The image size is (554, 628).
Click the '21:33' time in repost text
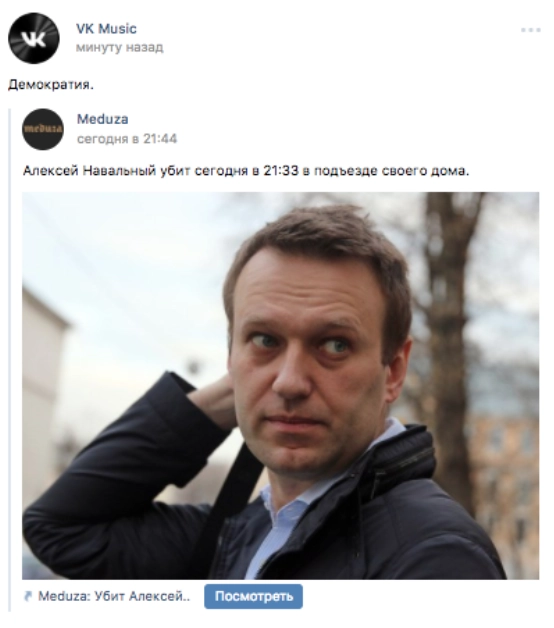click(x=281, y=171)
